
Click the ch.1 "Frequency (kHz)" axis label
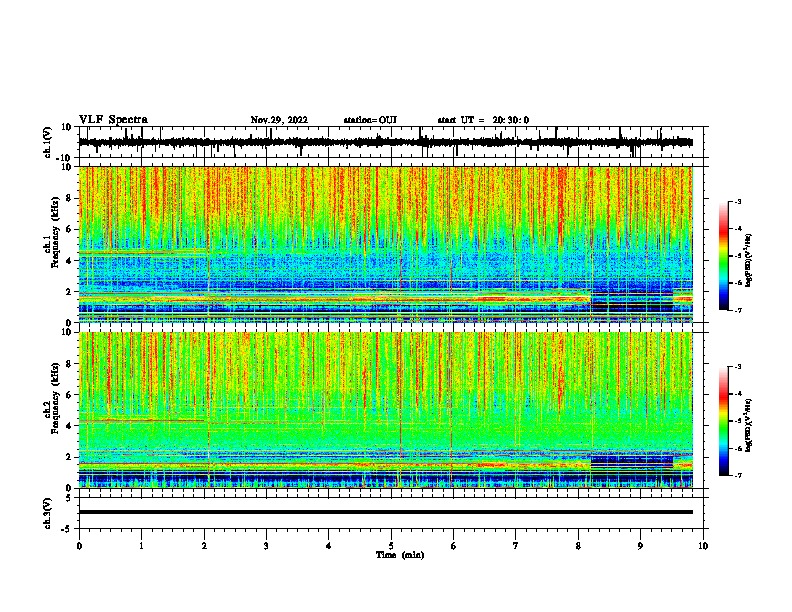tap(55, 233)
